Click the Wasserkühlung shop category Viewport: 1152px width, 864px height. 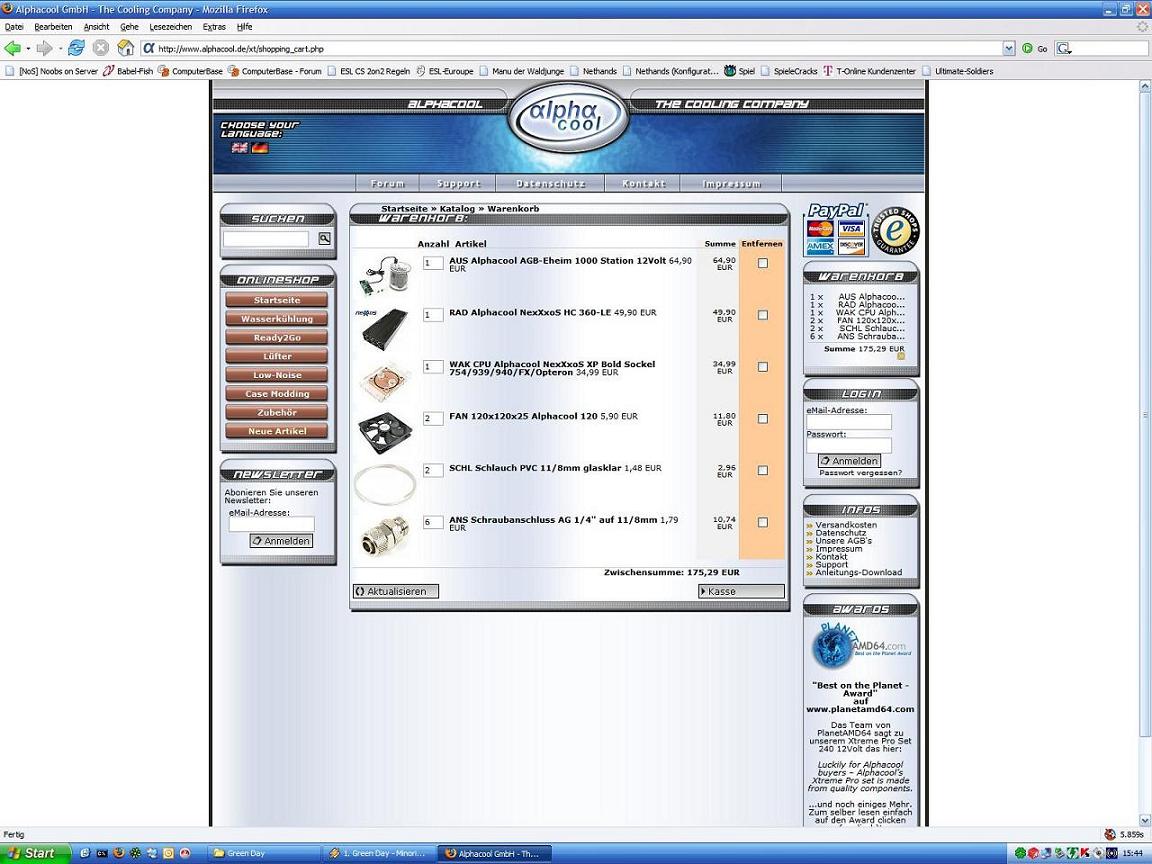pos(277,319)
